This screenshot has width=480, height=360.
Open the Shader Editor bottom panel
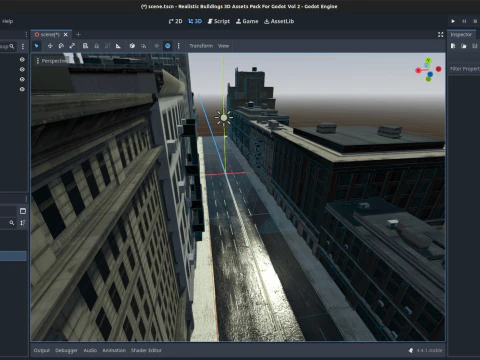click(x=146, y=350)
